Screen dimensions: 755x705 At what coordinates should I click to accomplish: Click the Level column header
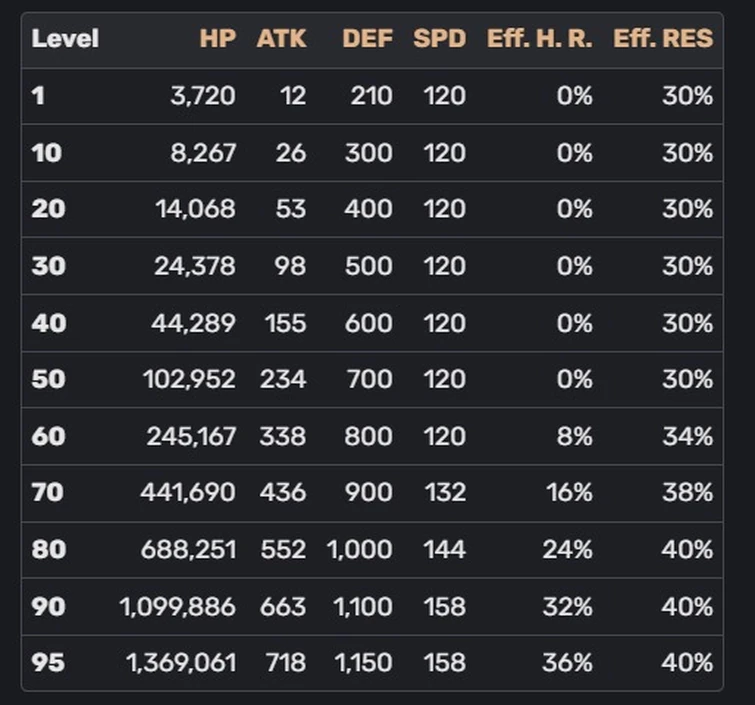pos(65,39)
